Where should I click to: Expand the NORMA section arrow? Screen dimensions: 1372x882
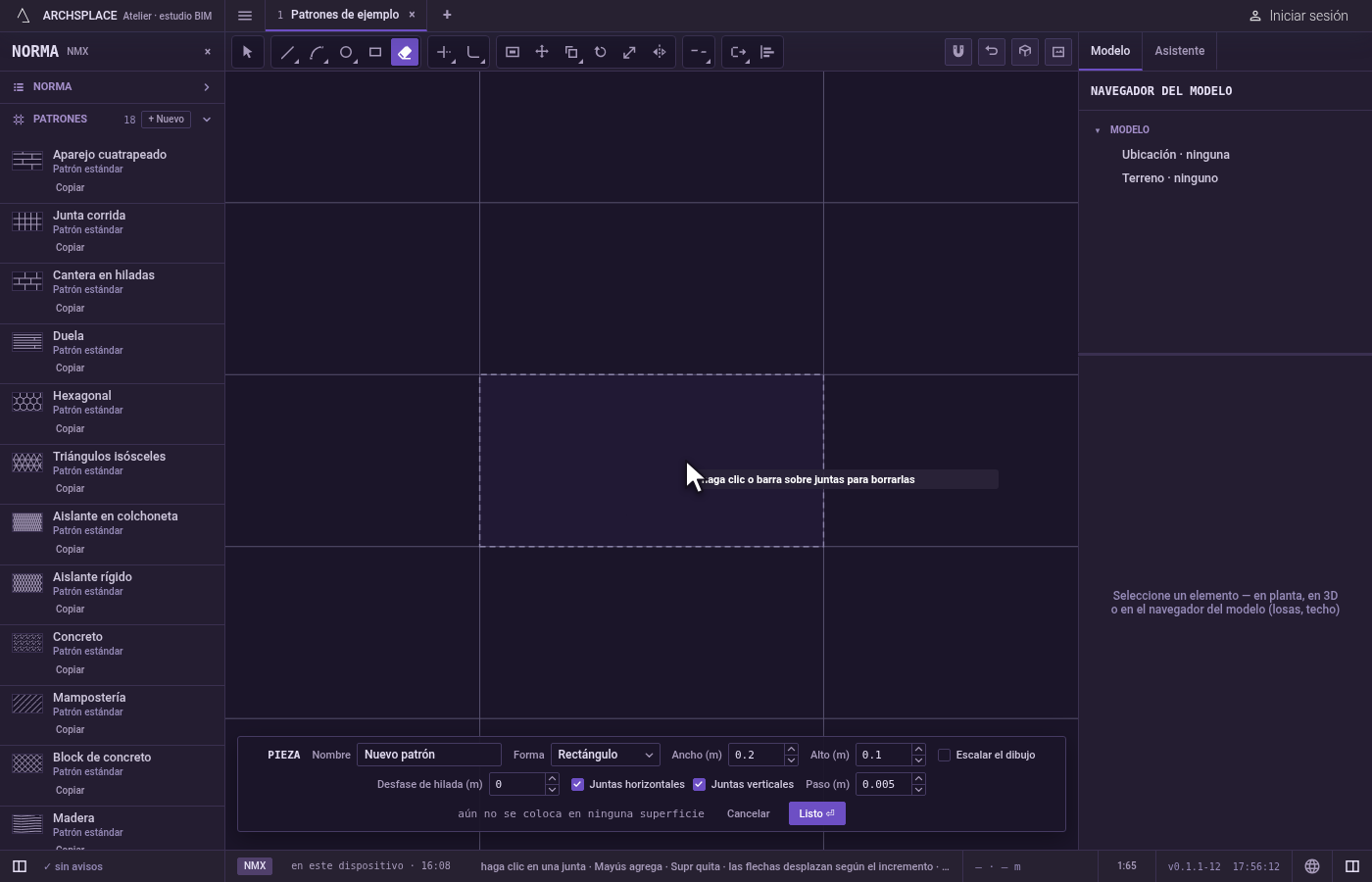[x=207, y=87]
